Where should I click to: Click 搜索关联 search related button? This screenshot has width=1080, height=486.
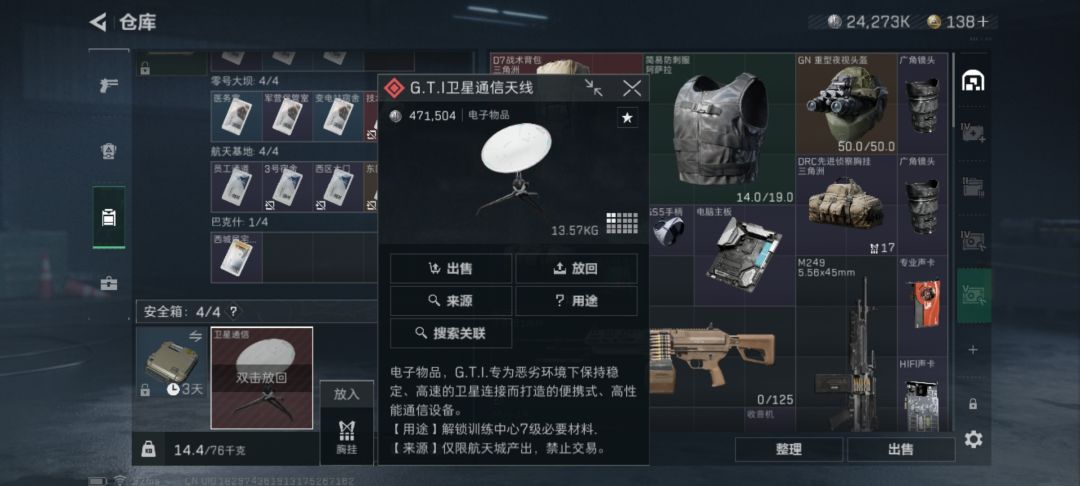tap(450, 333)
